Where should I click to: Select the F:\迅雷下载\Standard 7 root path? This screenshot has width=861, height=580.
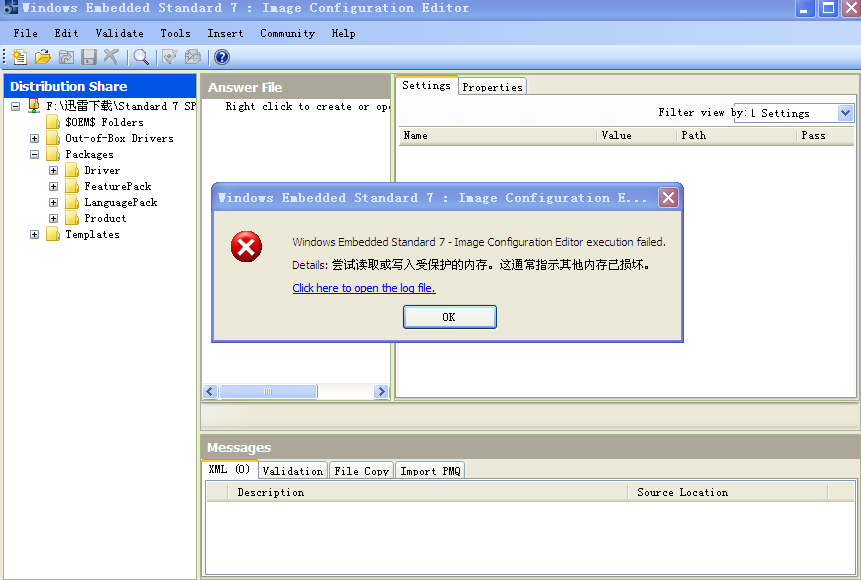(121, 106)
